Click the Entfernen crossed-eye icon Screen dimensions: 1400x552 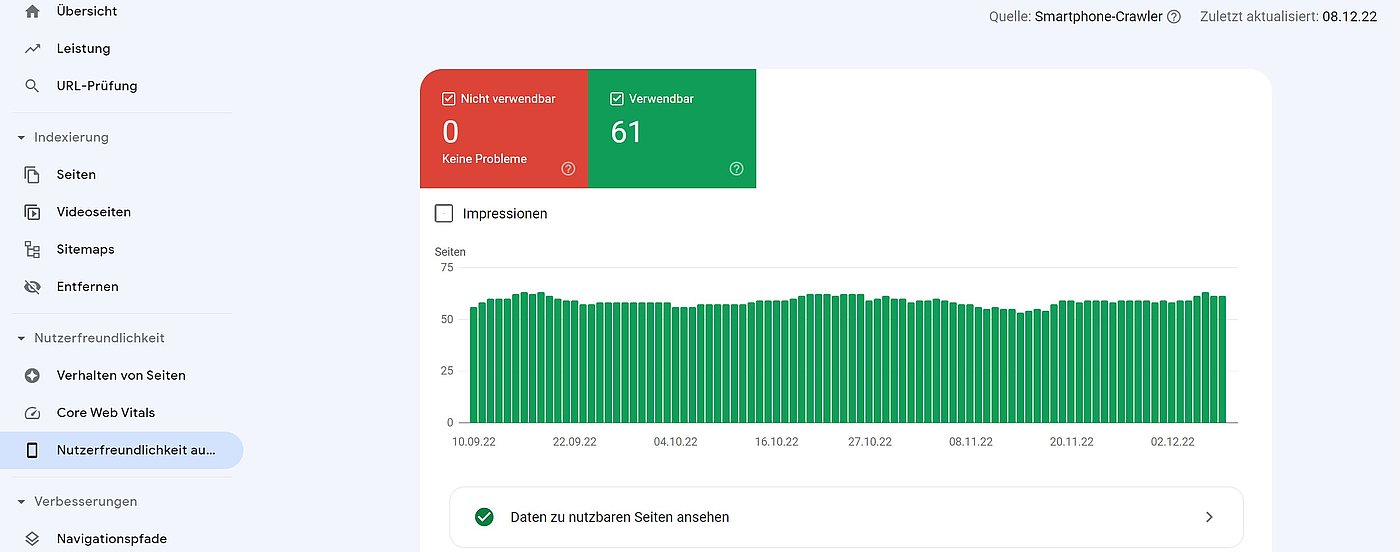tap(32, 287)
